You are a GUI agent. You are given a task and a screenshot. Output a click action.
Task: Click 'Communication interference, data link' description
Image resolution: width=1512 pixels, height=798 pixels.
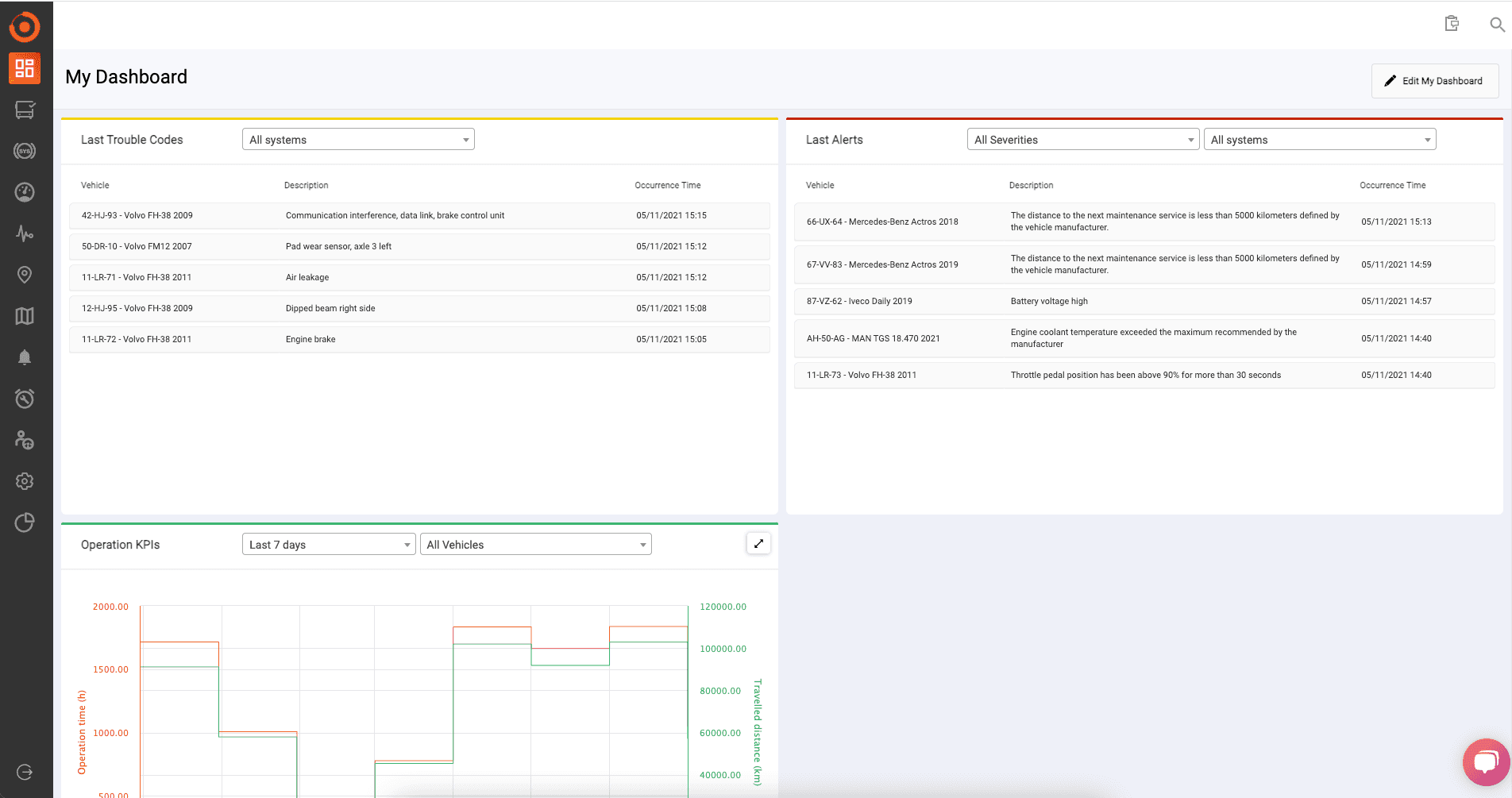[395, 215]
